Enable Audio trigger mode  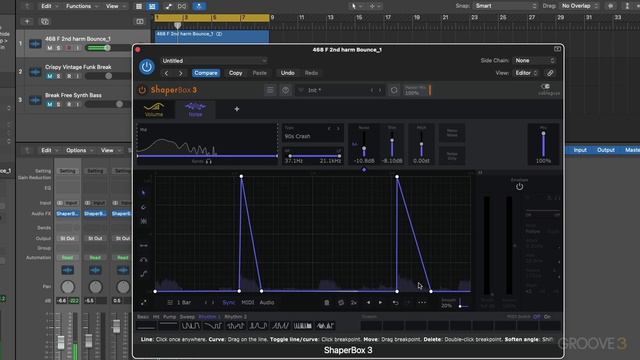[x=267, y=302]
